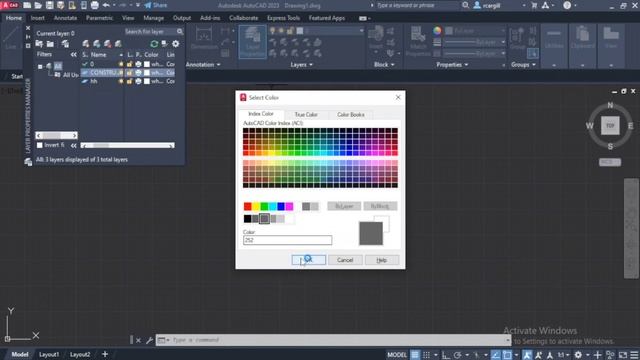Click the Refresh icon in layer manager

pos(154,44)
